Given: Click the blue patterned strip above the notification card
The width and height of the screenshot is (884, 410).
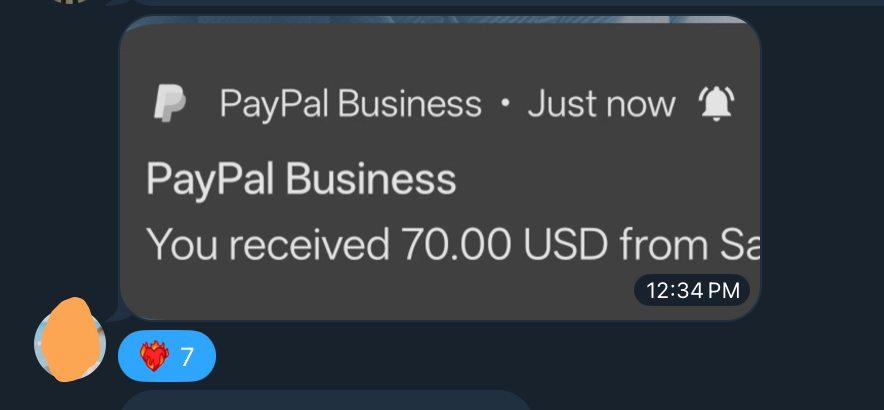Looking at the screenshot, I should [x=440, y=20].
